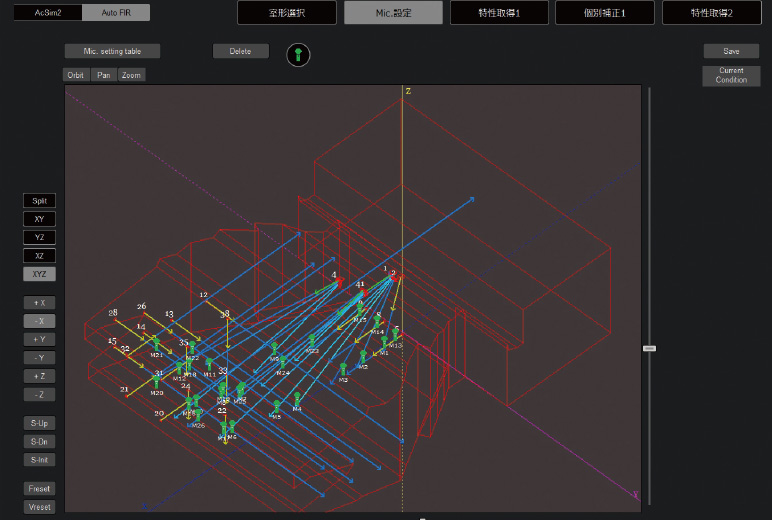
Task: Switch view to YZ plane
Action: tap(40, 237)
